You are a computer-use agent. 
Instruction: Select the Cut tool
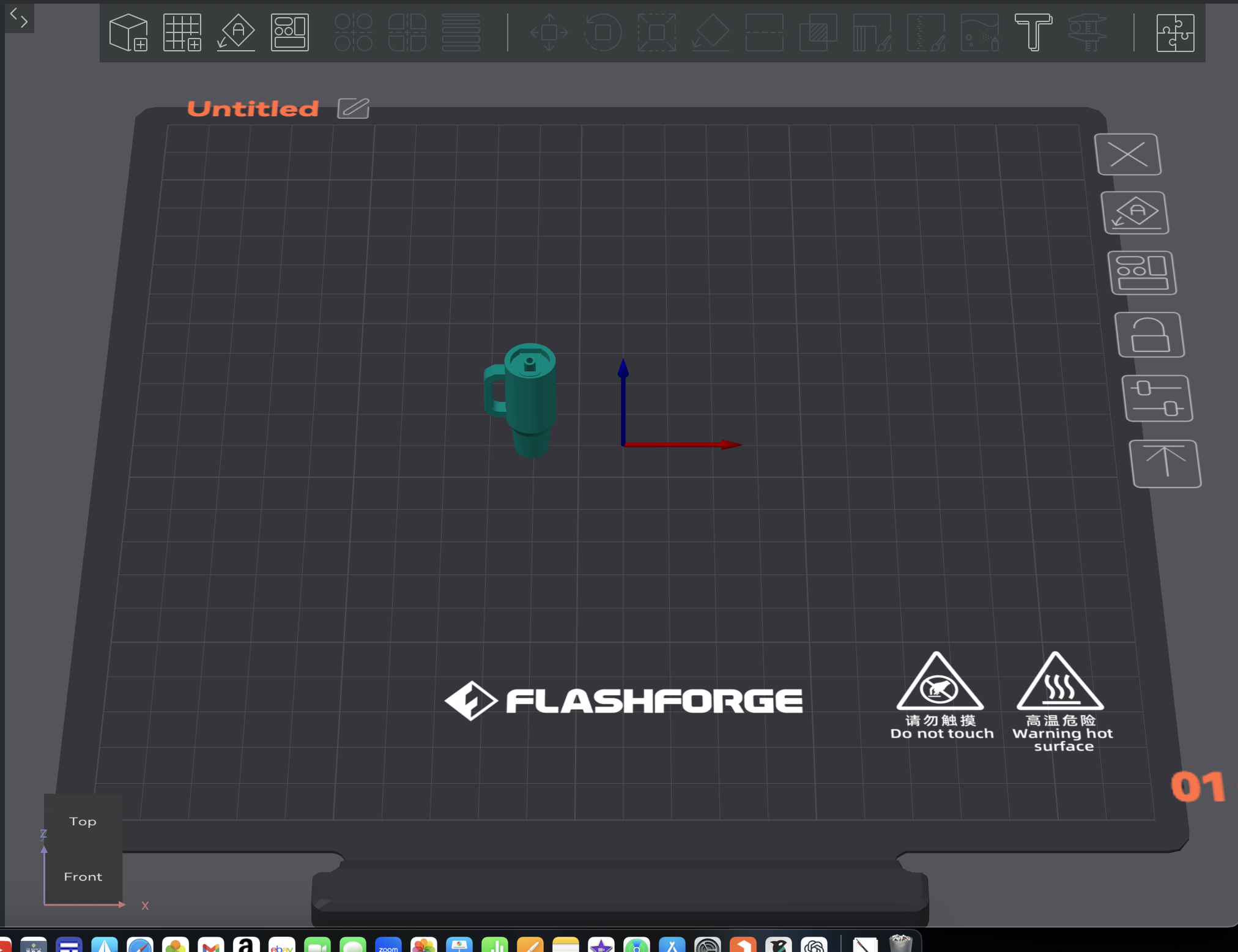click(765, 32)
